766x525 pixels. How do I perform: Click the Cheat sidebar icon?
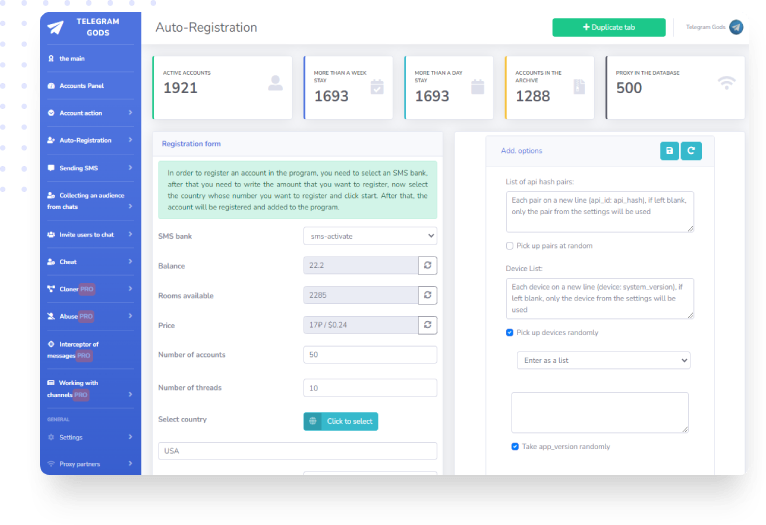click(x=51, y=262)
